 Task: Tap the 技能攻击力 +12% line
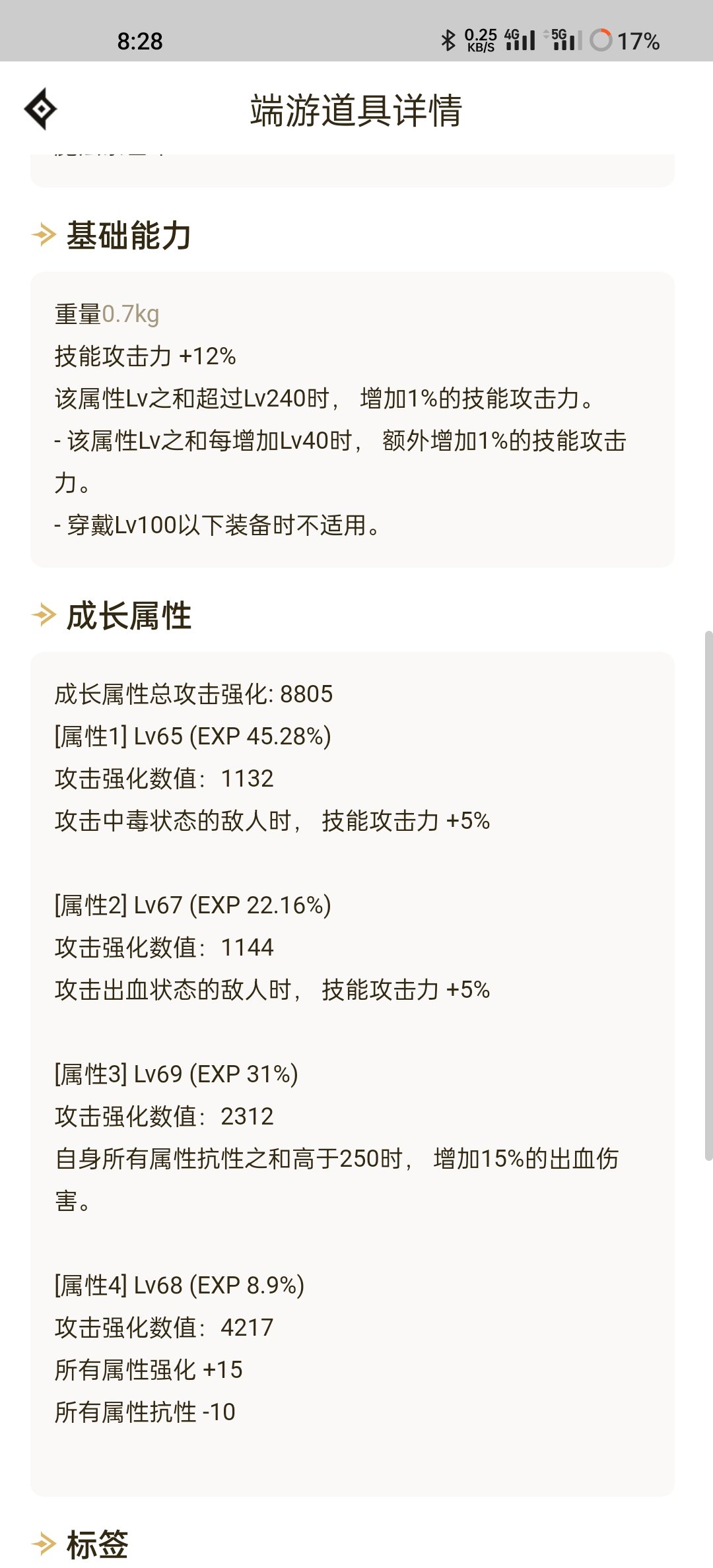[145, 356]
